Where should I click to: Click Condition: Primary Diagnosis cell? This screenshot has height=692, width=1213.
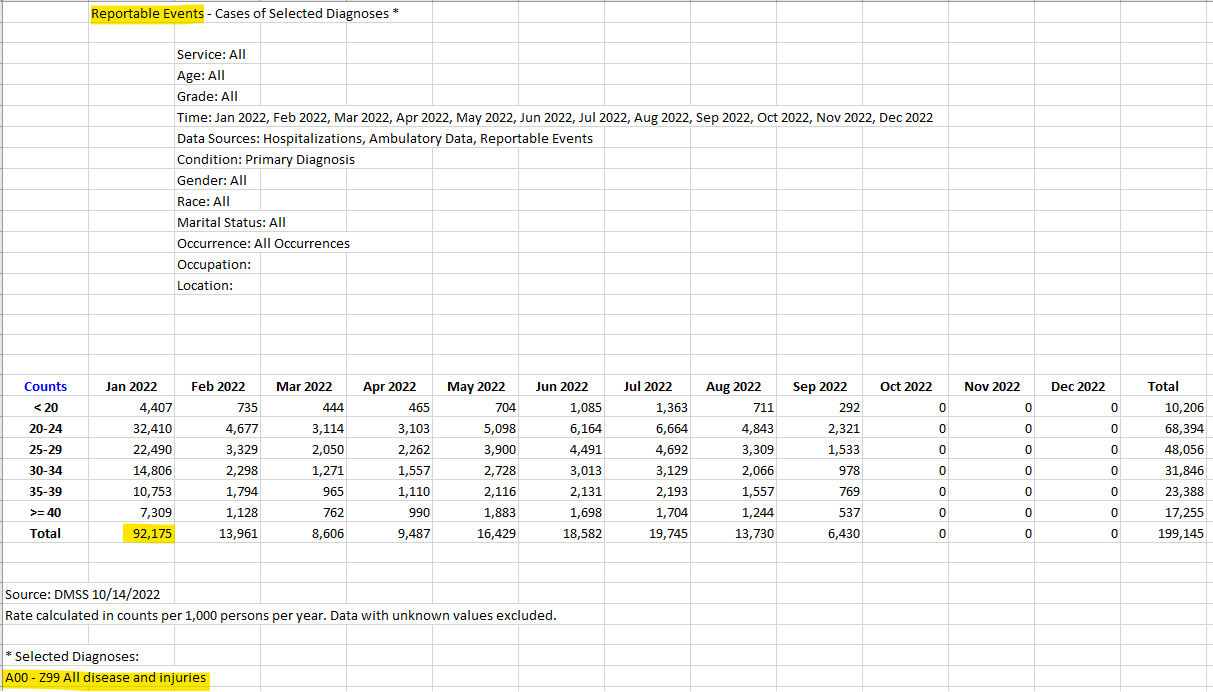266,159
